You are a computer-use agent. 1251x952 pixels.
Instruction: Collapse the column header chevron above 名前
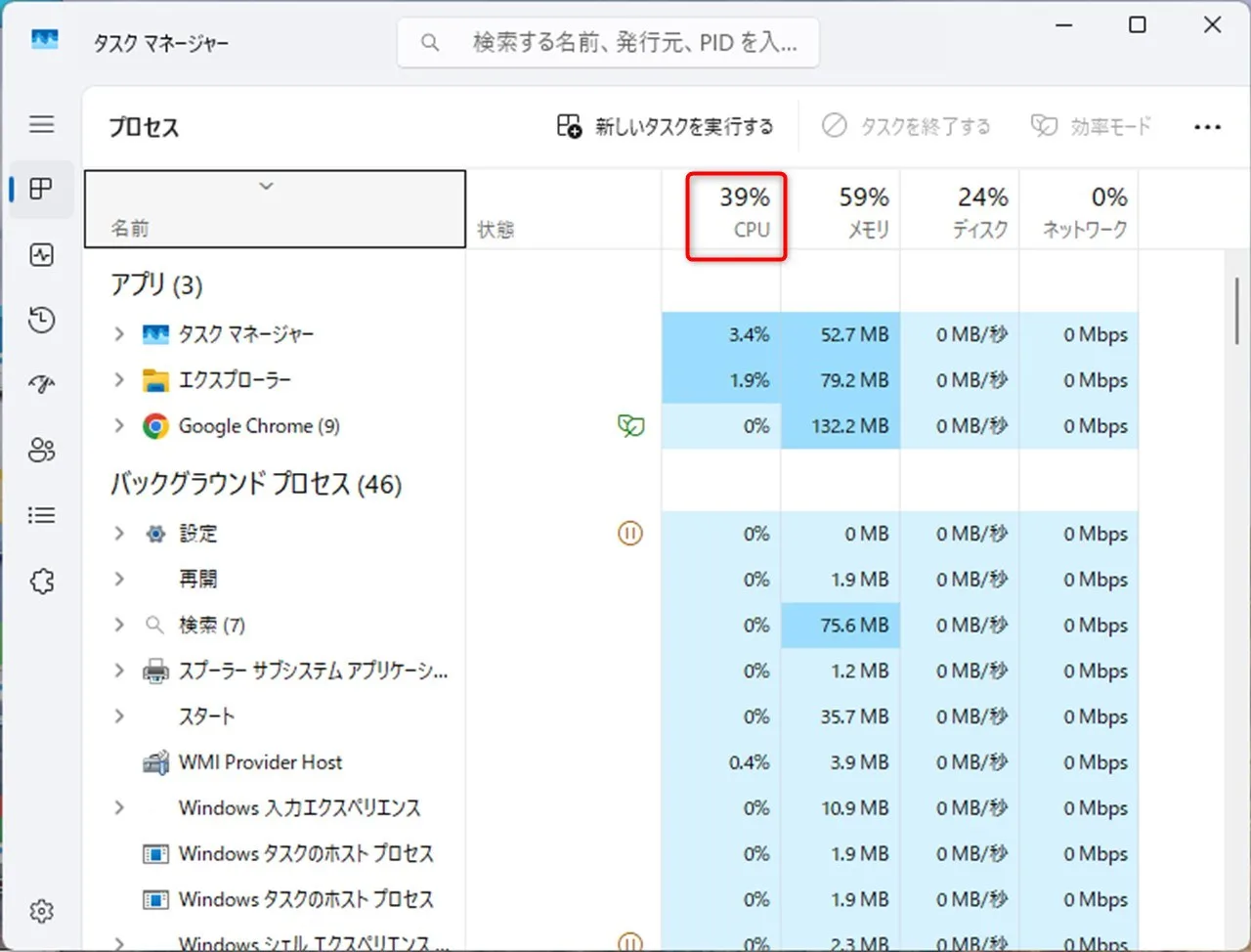pos(266,186)
